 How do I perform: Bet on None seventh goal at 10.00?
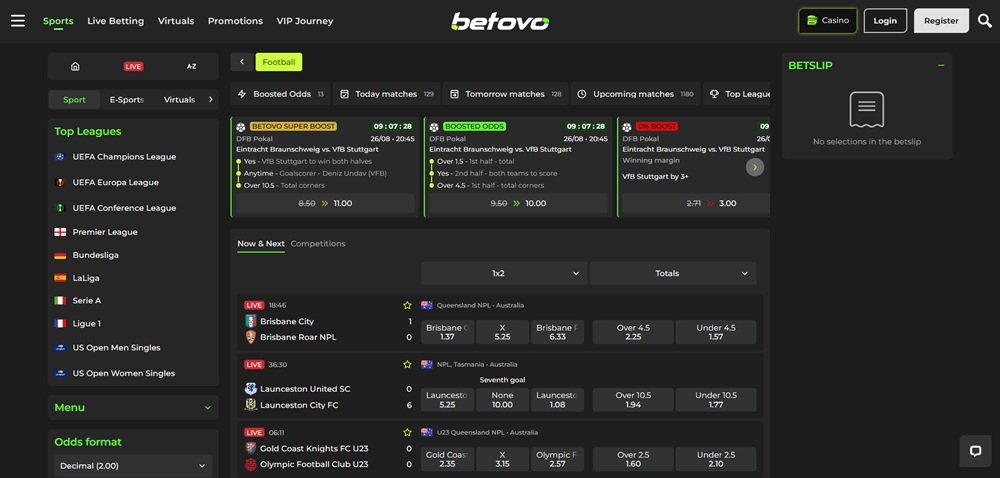502,400
